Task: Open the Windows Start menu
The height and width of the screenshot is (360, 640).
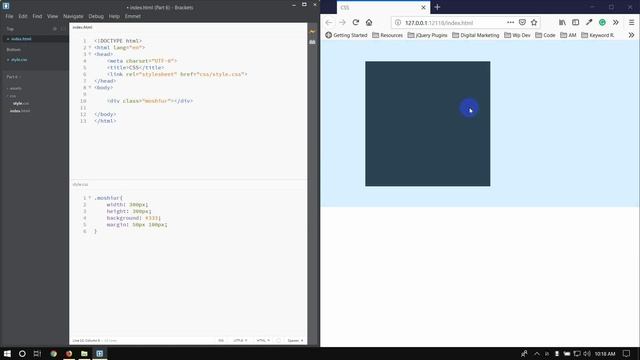Action: point(7,353)
